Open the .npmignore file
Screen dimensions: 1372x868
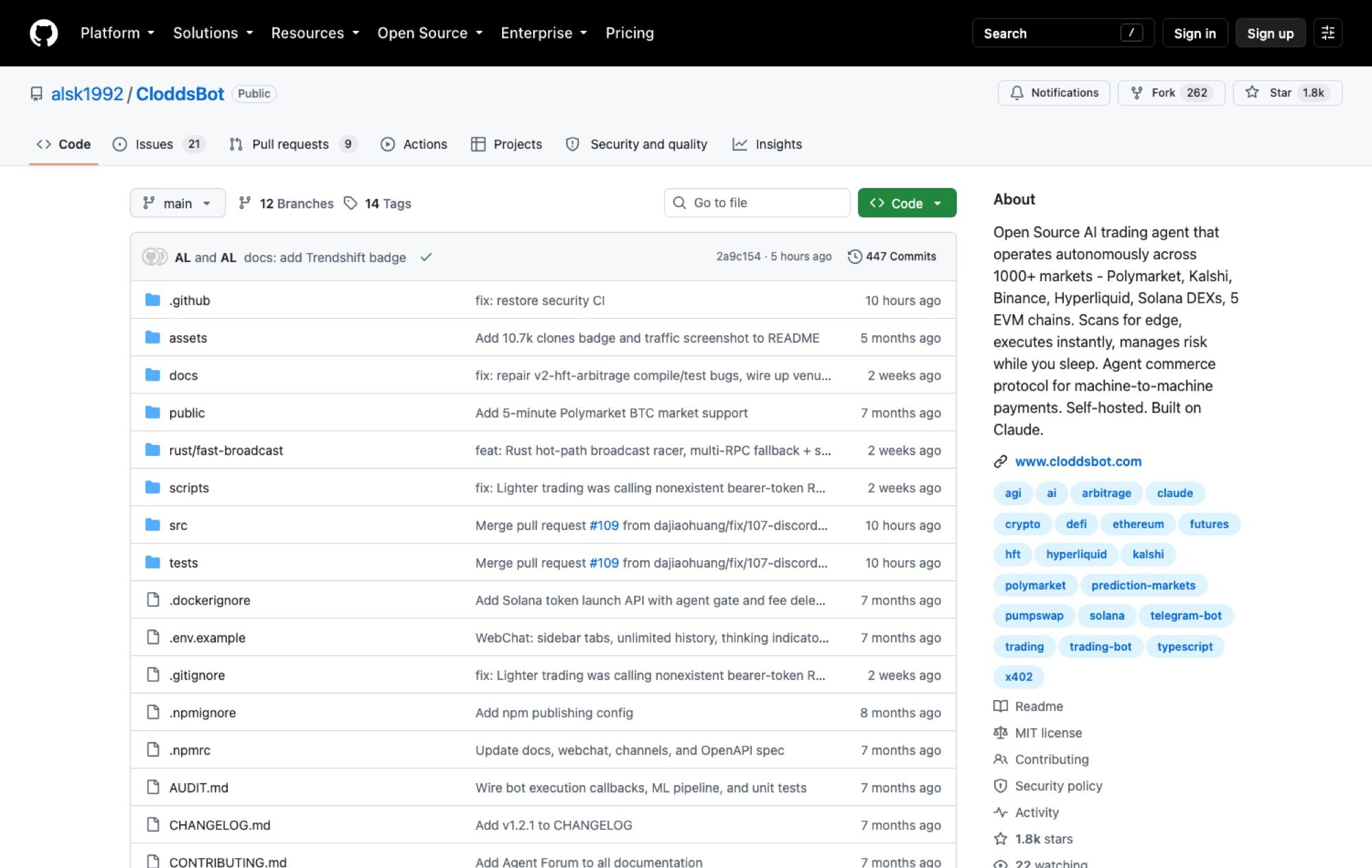coord(202,712)
